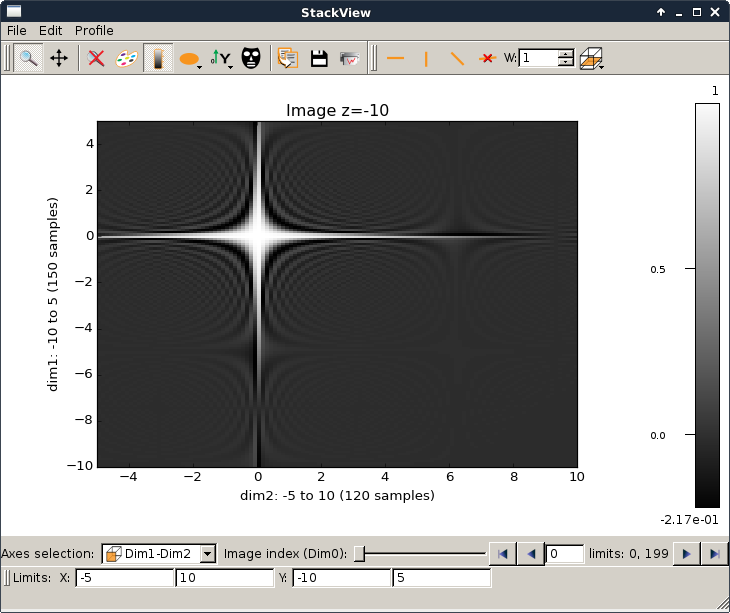Go to the next image frame
Image resolution: width=730 pixels, height=613 pixels.
(x=687, y=553)
